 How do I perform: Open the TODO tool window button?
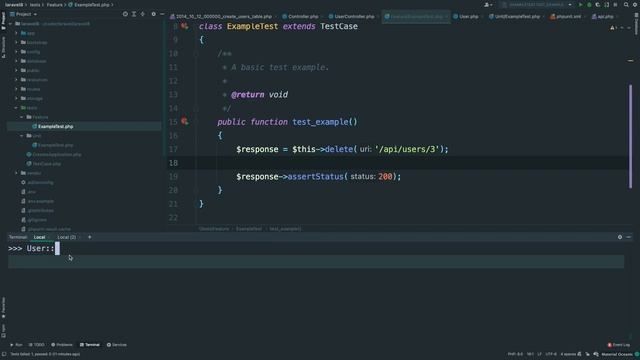[37, 345]
